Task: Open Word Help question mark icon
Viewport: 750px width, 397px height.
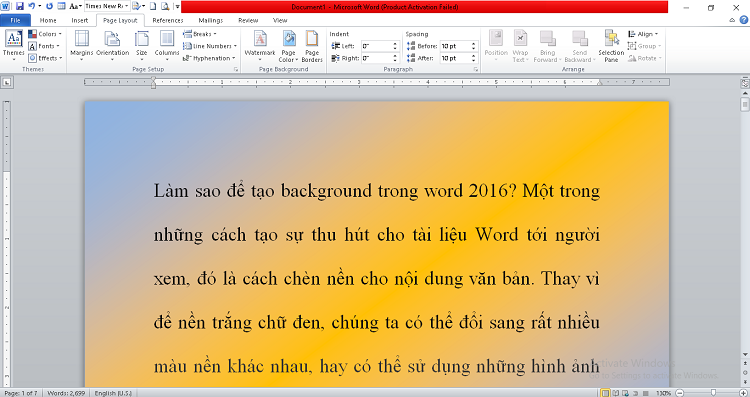Action: (x=744, y=20)
